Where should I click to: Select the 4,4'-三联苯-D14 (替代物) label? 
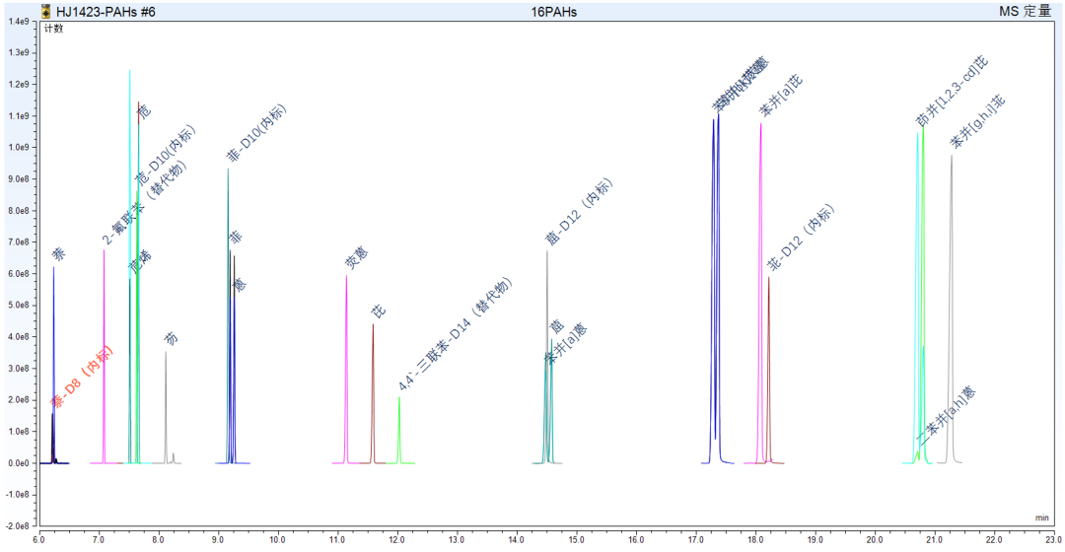(x=455, y=334)
